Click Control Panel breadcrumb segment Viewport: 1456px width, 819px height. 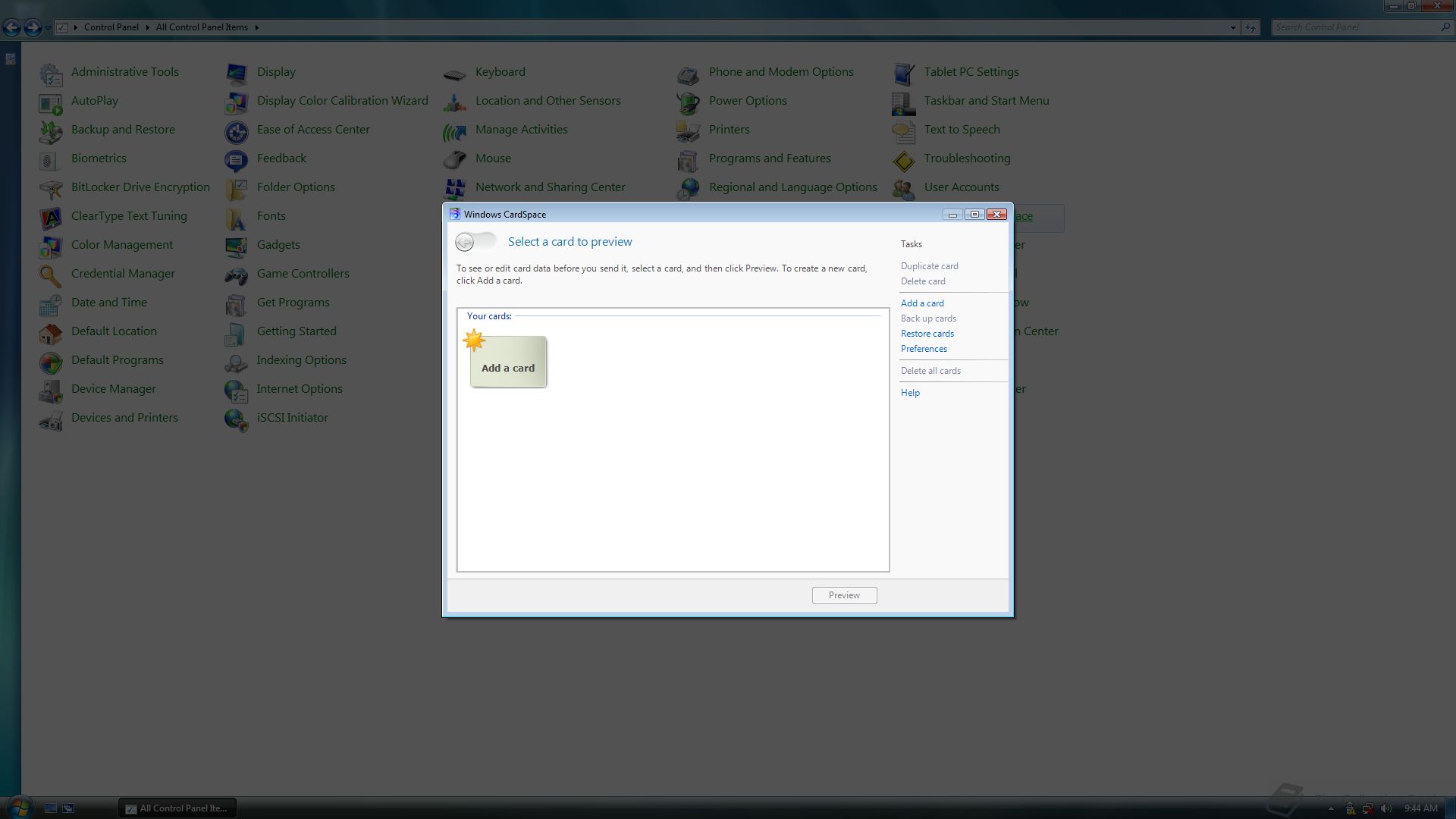pyautogui.click(x=111, y=27)
